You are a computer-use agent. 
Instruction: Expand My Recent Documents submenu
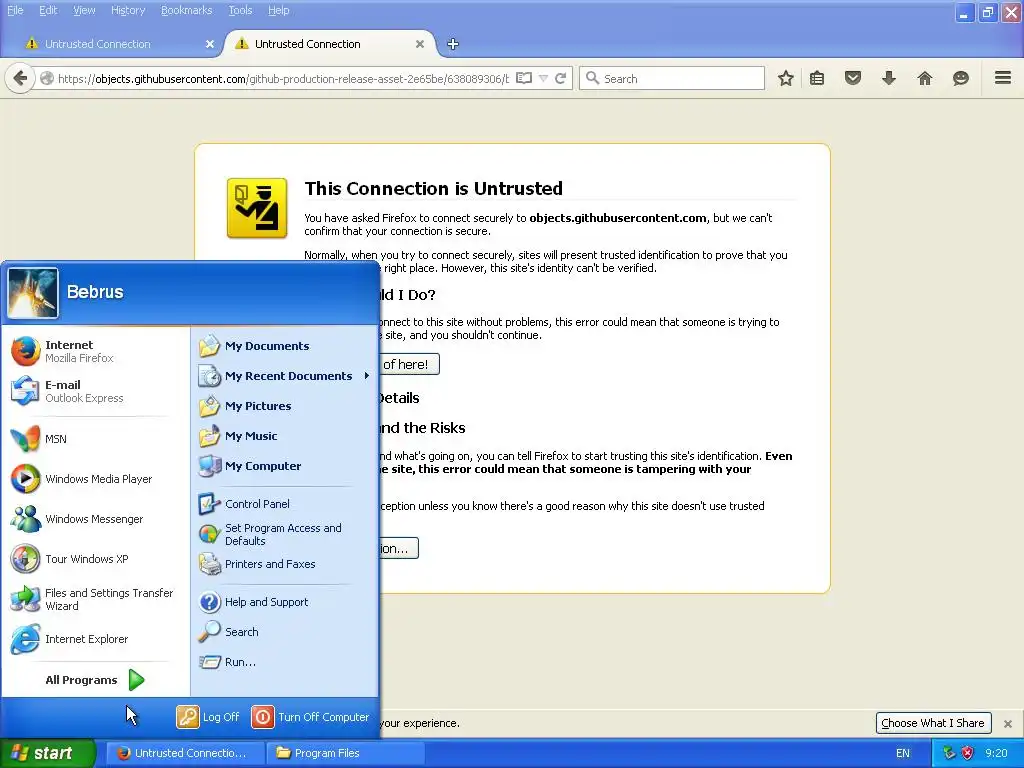pos(284,376)
